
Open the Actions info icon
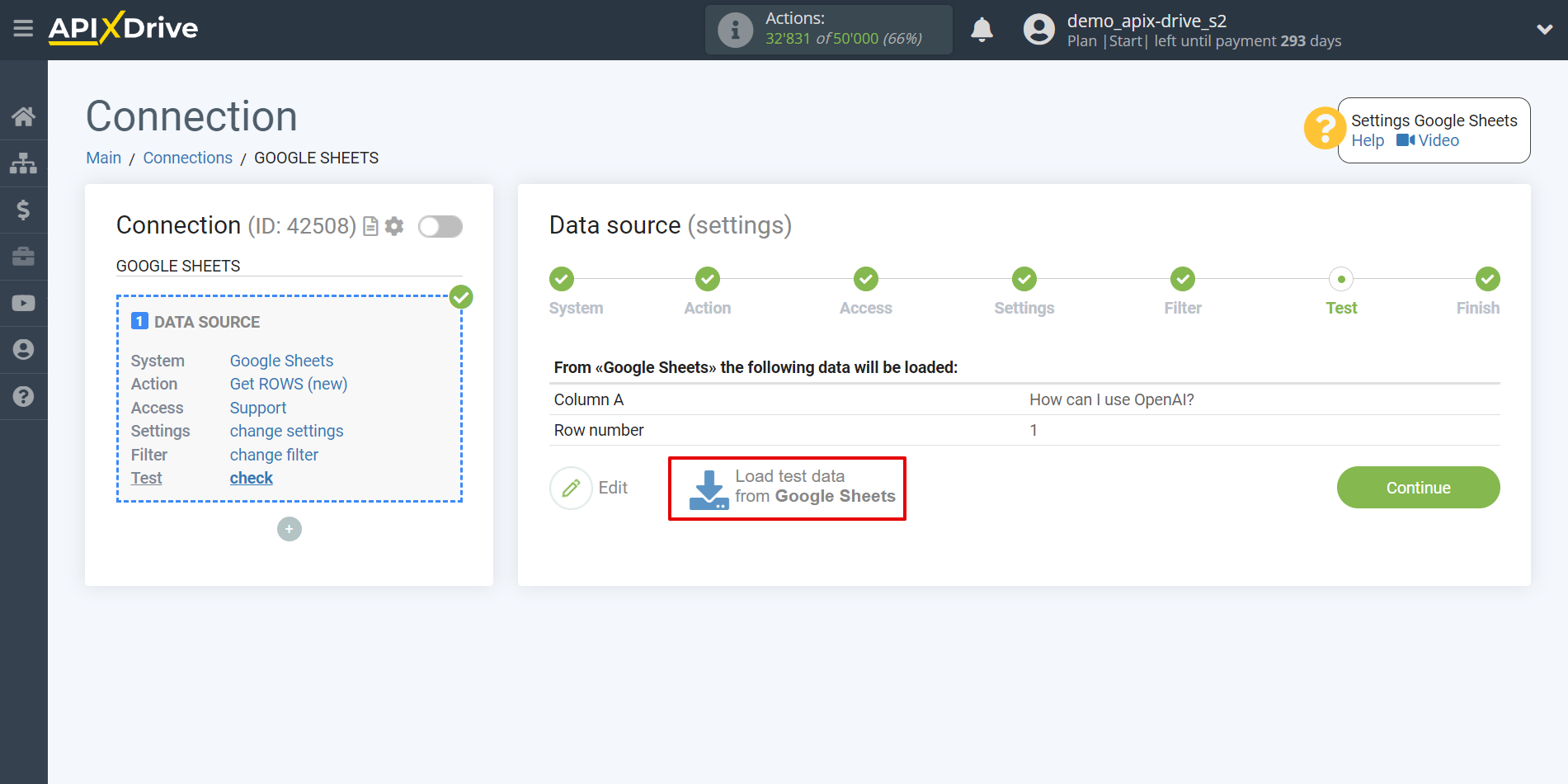tap(735, 30)
